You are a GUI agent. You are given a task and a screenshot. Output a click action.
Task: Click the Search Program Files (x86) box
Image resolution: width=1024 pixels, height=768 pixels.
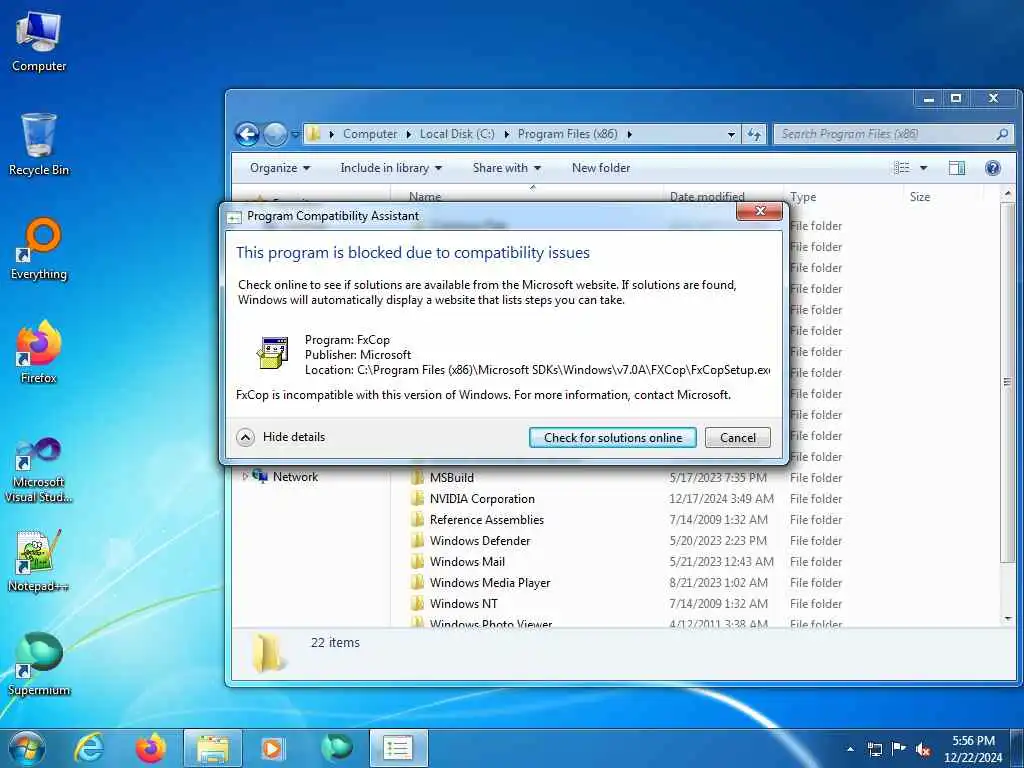tap(893, 135)
